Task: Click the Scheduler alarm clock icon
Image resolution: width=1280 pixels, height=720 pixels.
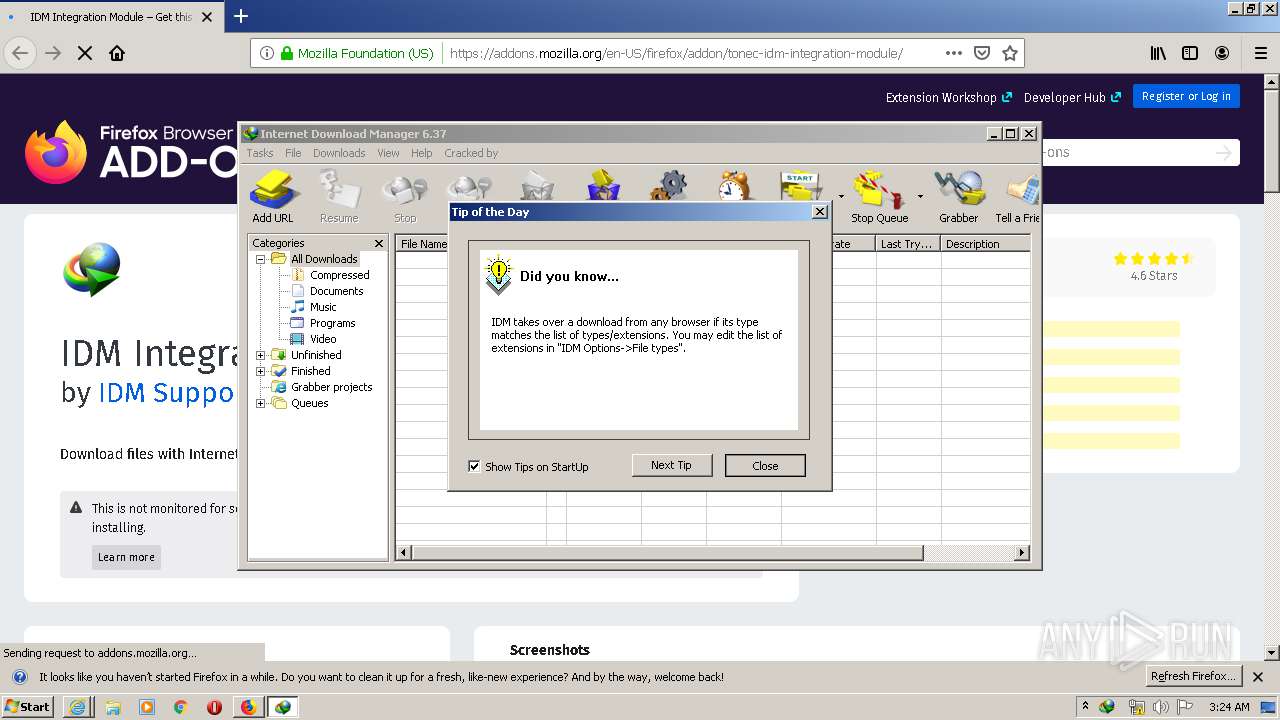Action: (735, 186)
